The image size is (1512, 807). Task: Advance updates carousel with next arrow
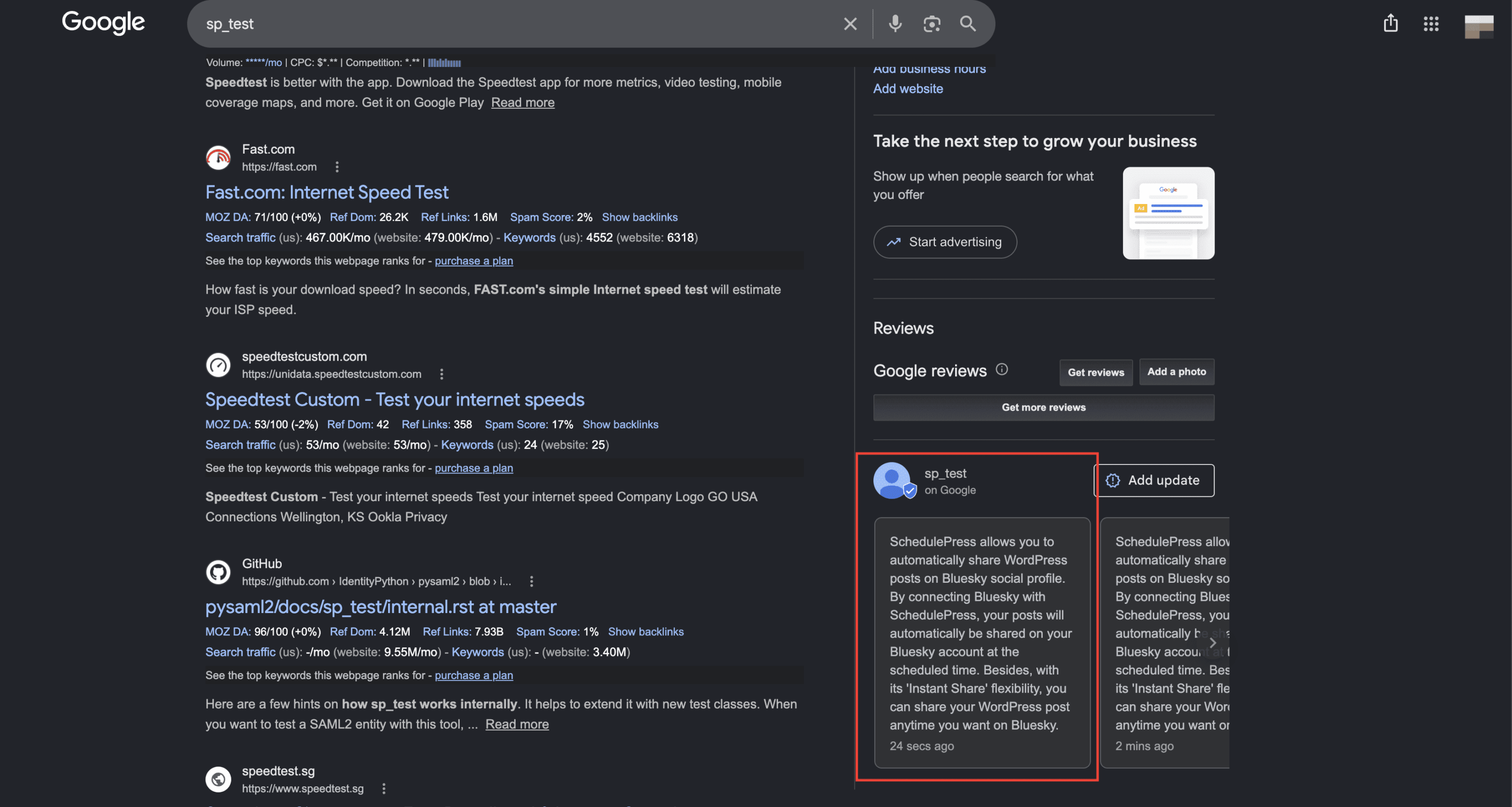tap(1213, 643)
